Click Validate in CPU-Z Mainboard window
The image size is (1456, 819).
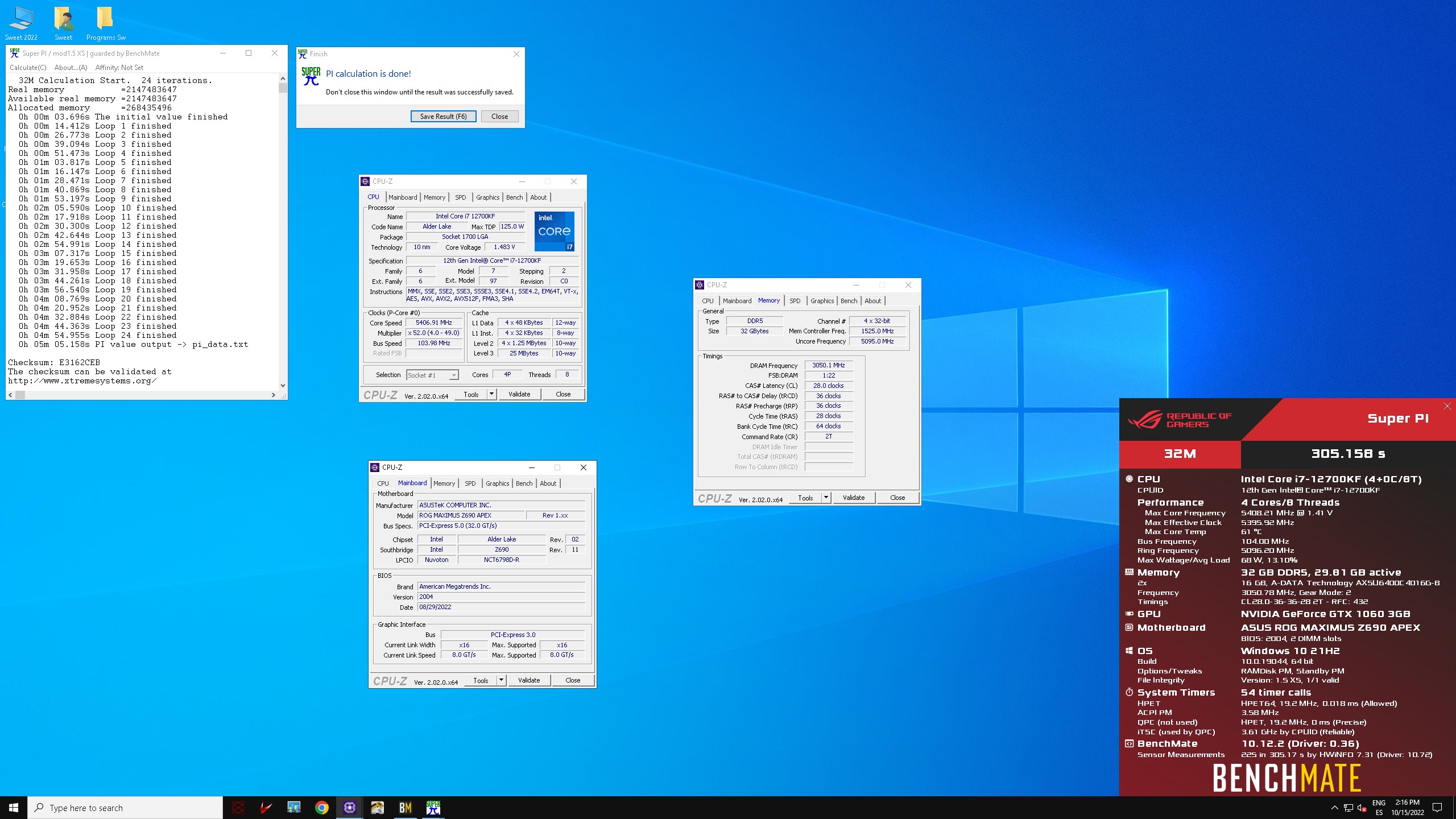(529, 680)
